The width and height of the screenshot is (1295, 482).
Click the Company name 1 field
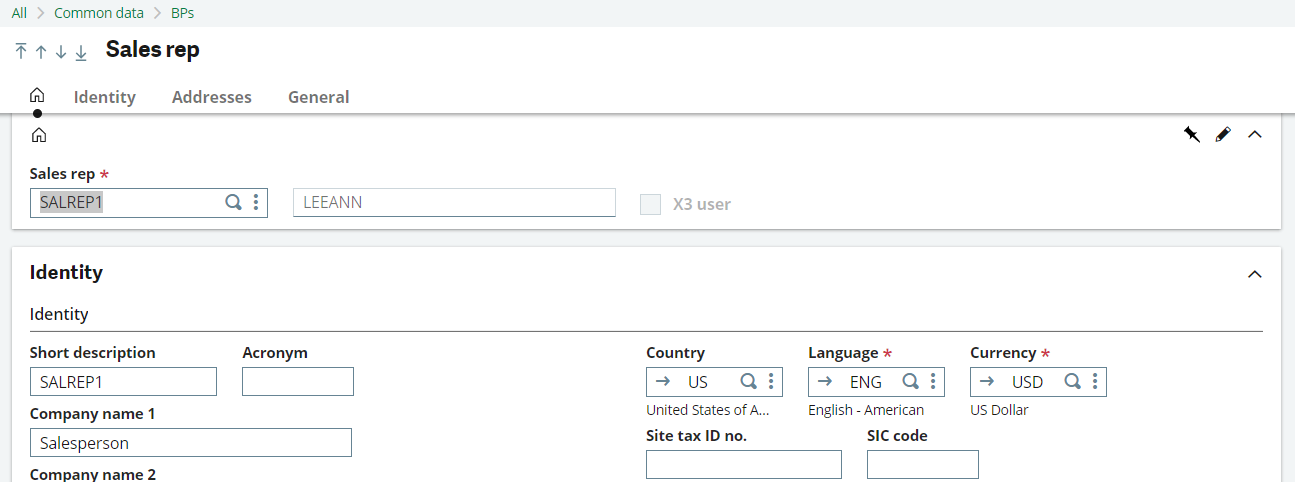click(x=190, y=442)
